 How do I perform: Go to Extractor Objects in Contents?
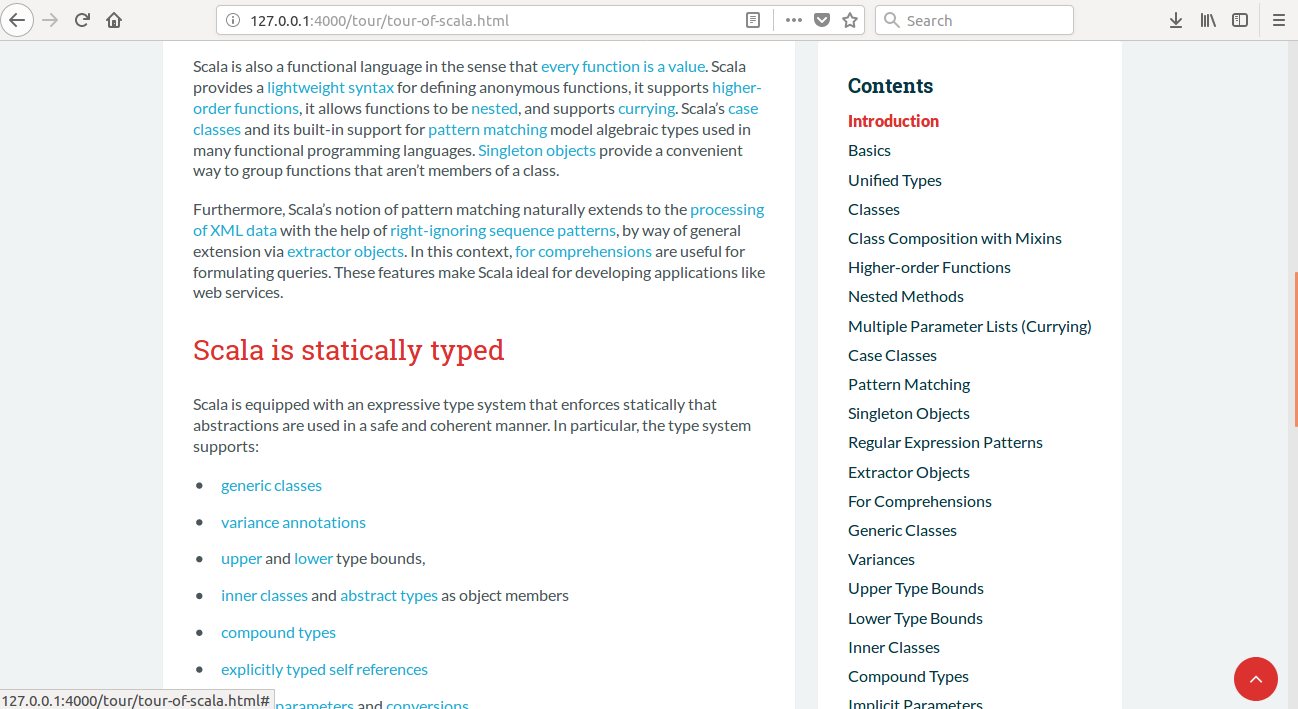click(909, 472)
